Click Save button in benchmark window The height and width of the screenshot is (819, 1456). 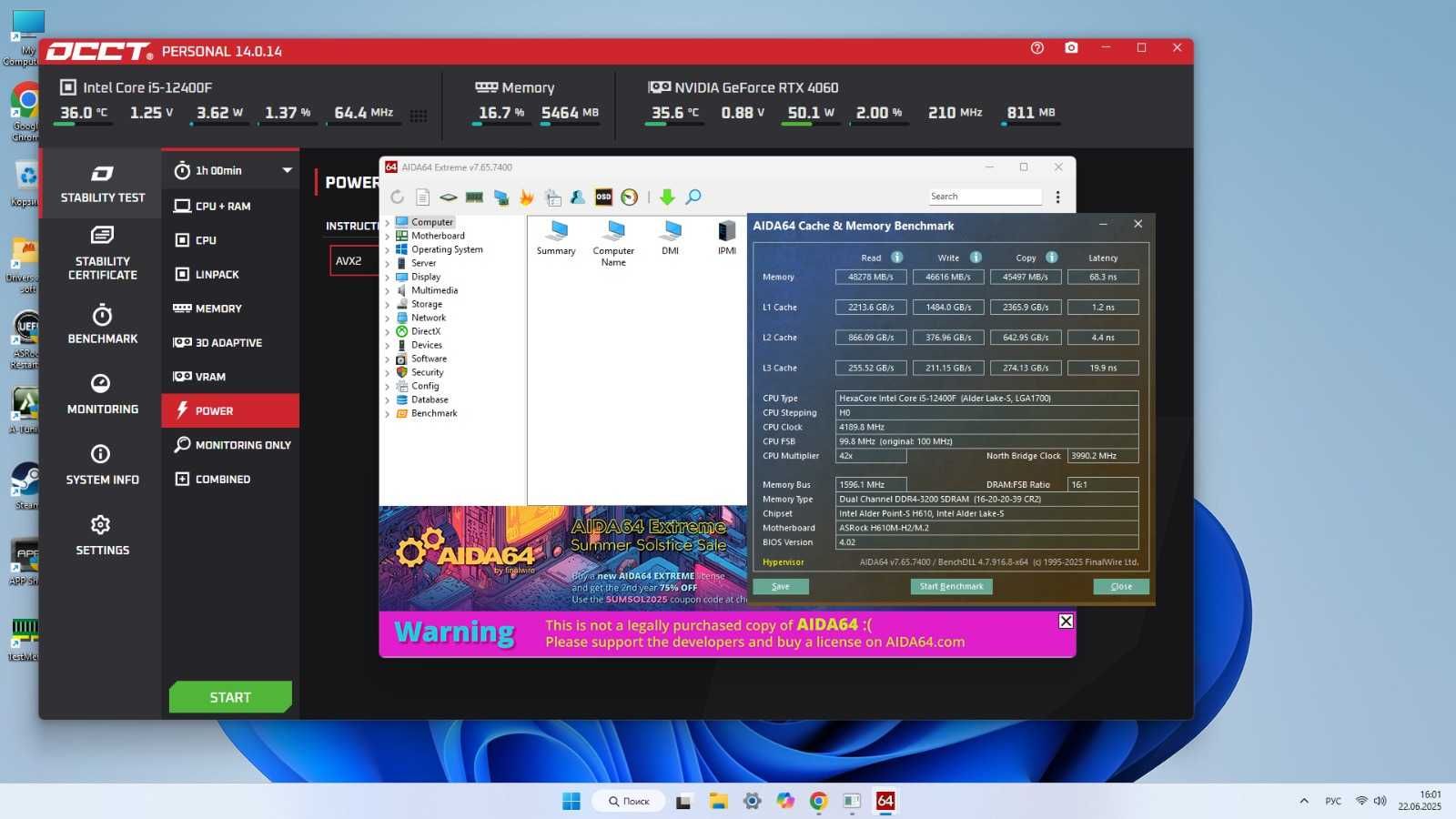(x=781, y=586)
